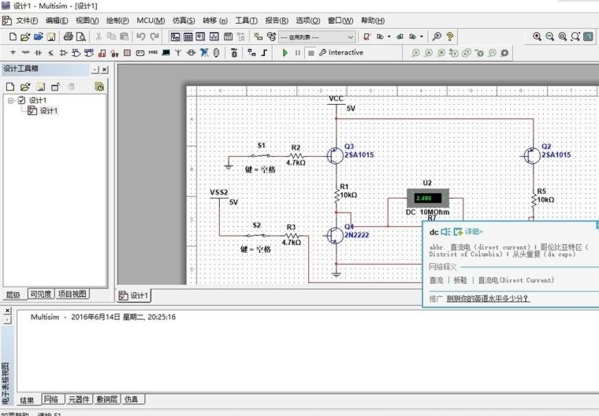Toggle the Design Toolbox panel button

click(x=175, y=37)
